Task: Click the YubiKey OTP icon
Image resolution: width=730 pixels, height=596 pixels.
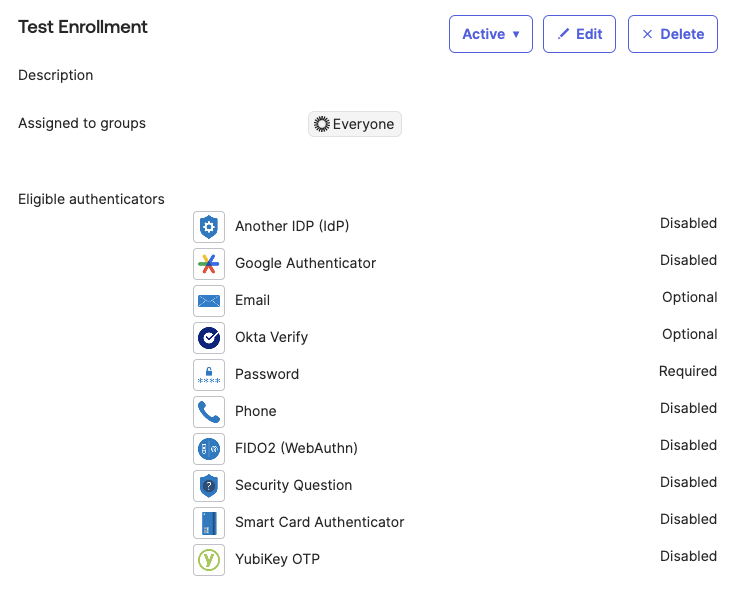Action: tap(208, 560)
